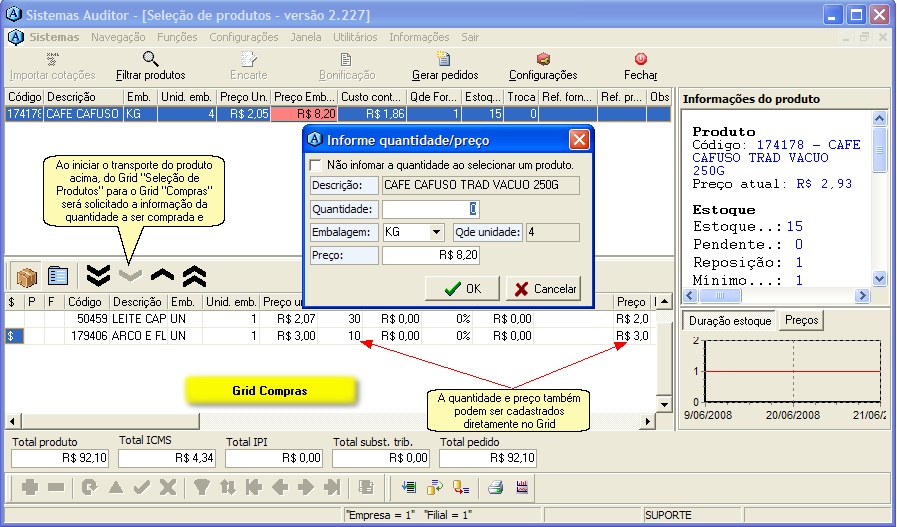
Task: Click the Gerar pedidos toolbar icon
Action: [x=444, y=60]
